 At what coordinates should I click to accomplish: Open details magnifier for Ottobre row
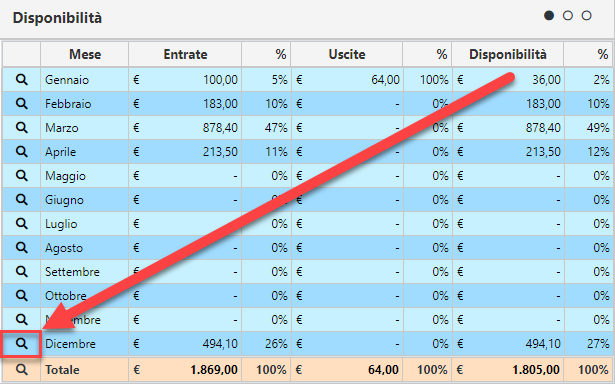pos(22,295)
